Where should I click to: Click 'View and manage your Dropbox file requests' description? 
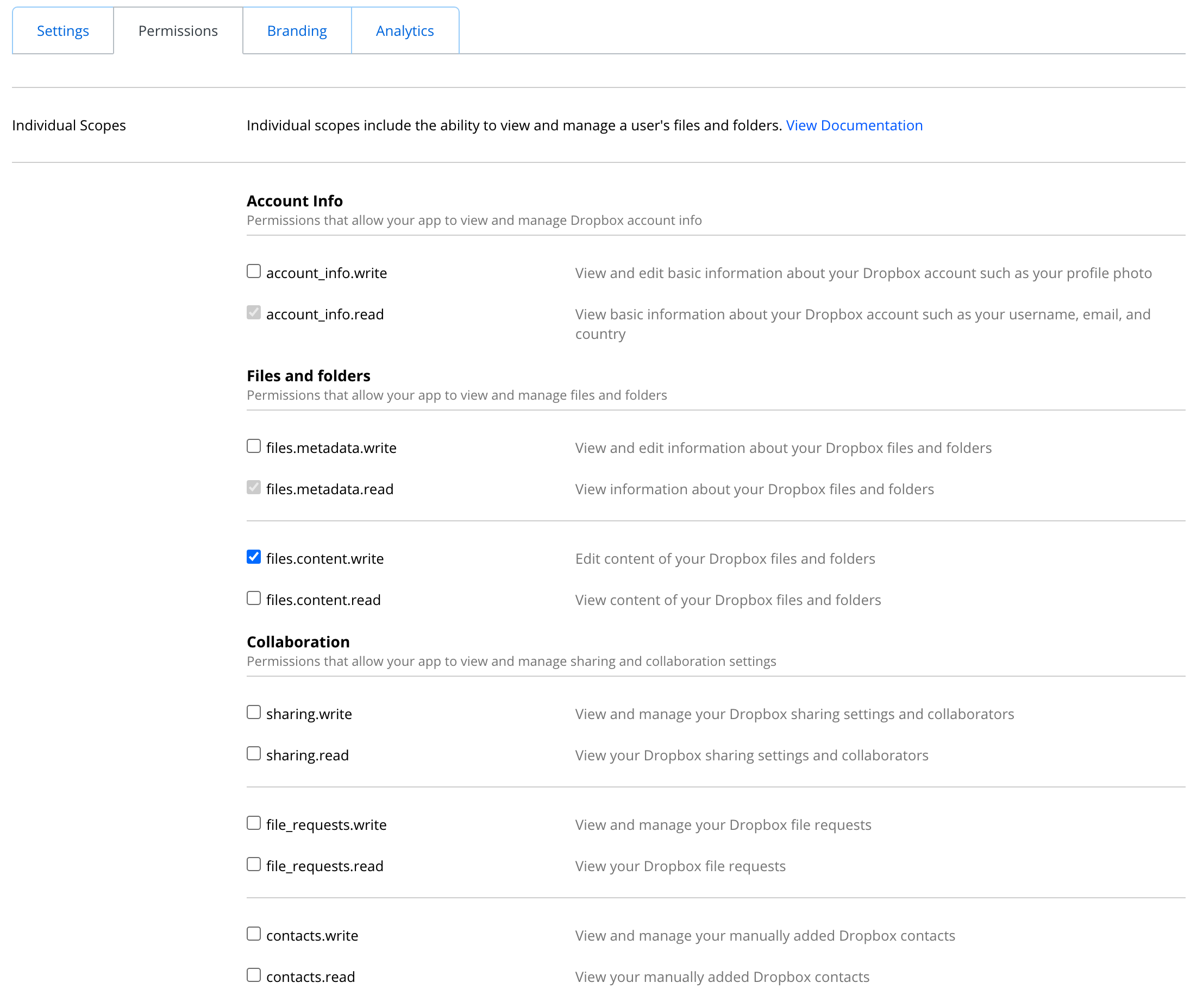723,826
